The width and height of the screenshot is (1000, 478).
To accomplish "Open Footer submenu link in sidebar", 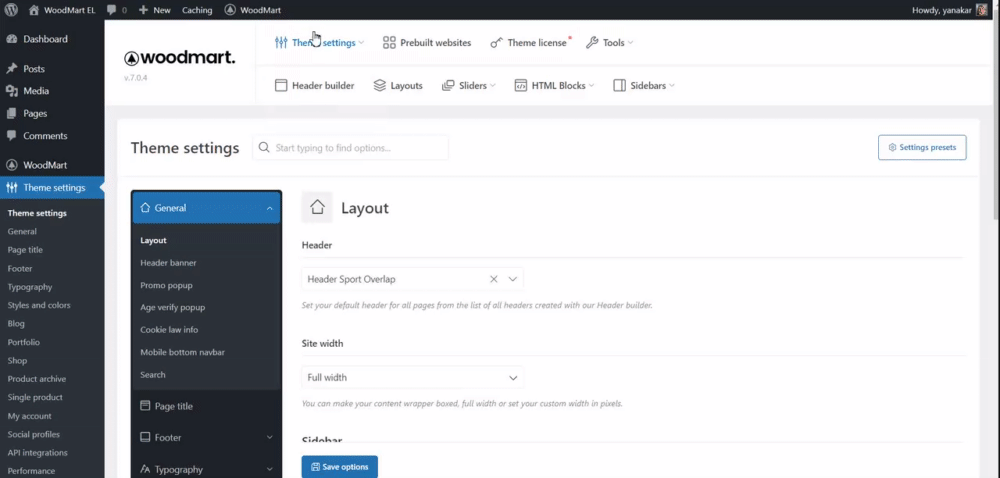I will 20,268.
